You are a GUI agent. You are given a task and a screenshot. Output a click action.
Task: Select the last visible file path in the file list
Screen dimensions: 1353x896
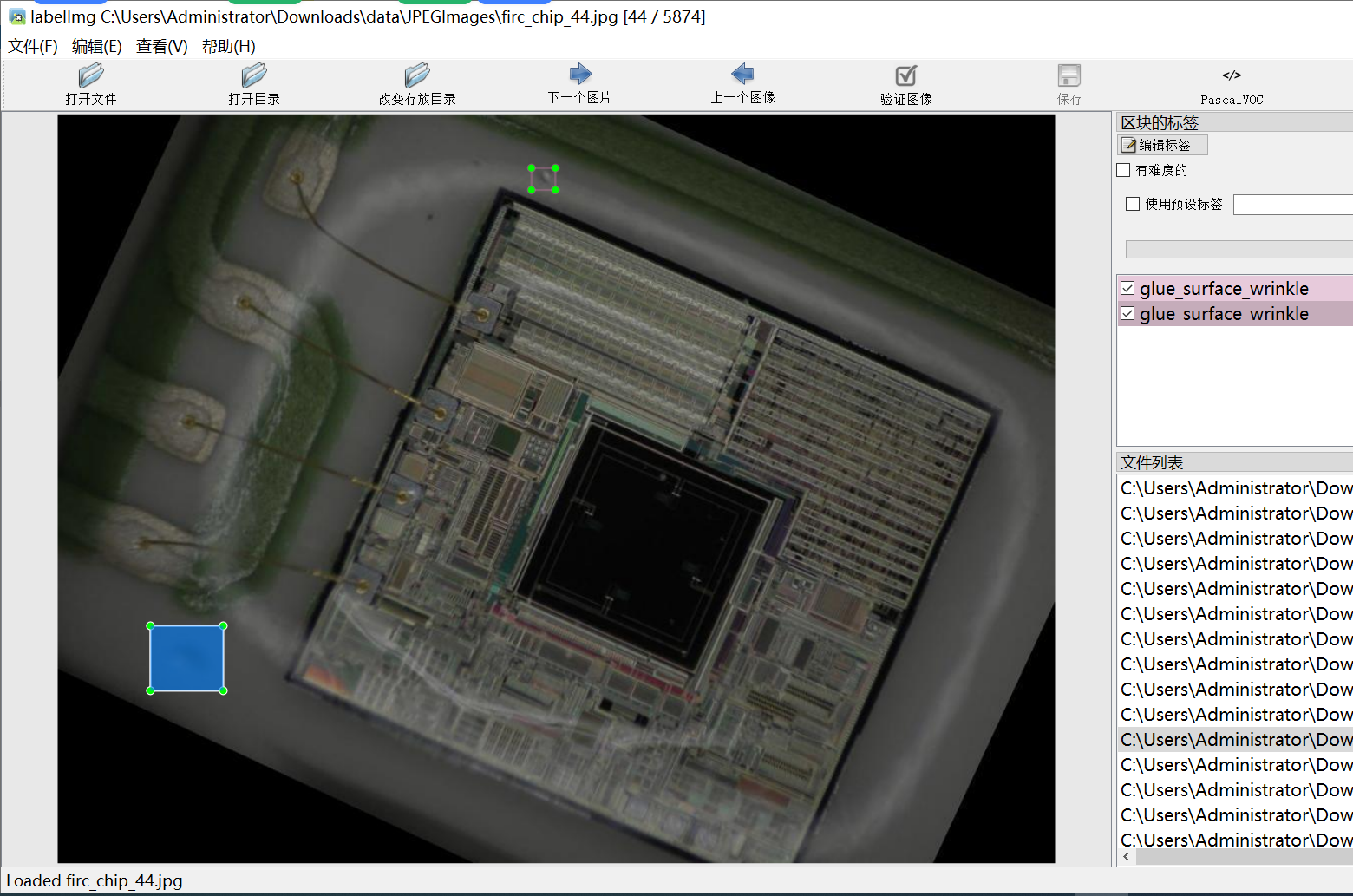[x=1235, y=840]
